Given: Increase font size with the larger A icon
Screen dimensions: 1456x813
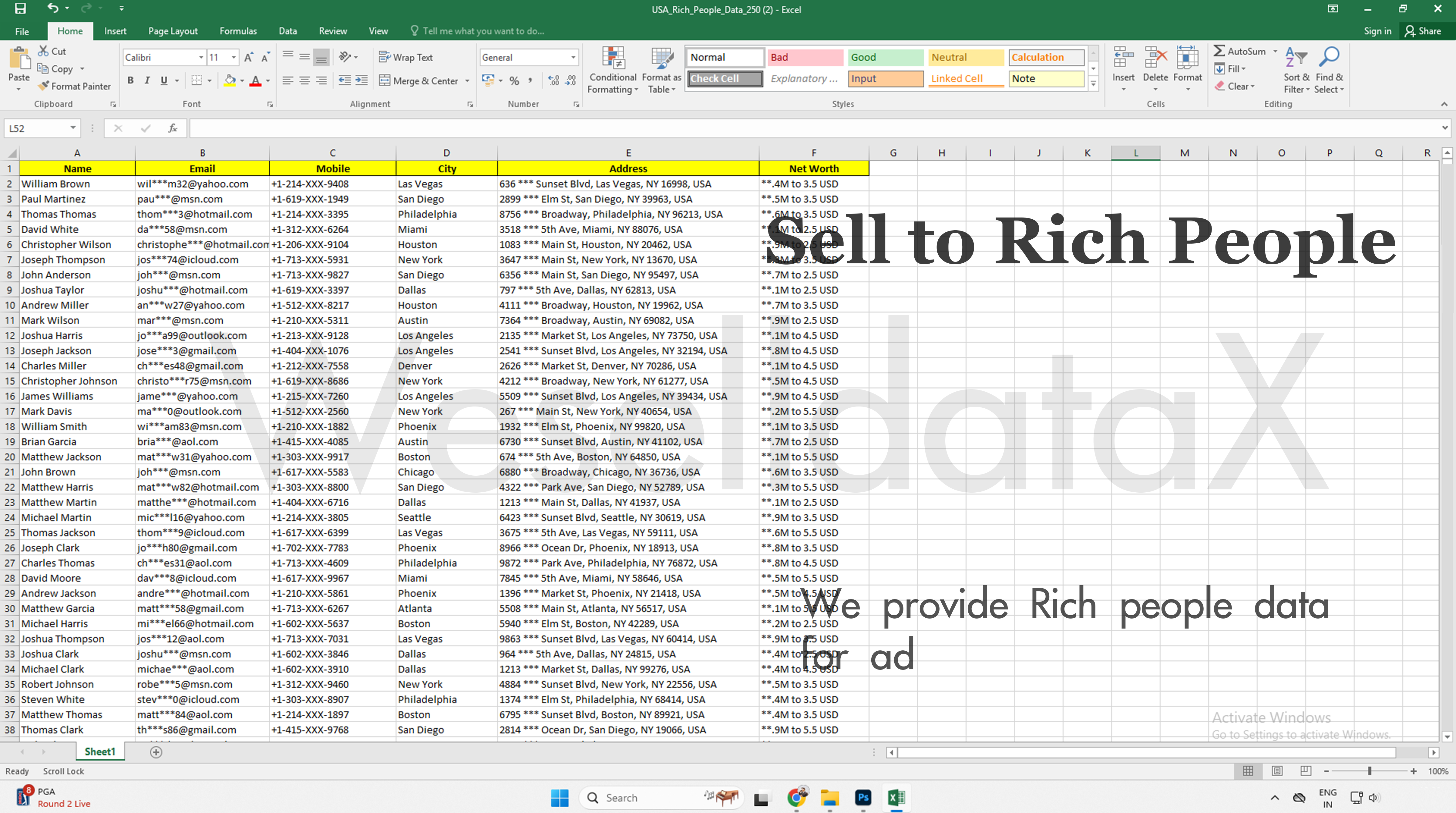Looking at the screenshot, I should pyautogui.click(x=249, y=57).
